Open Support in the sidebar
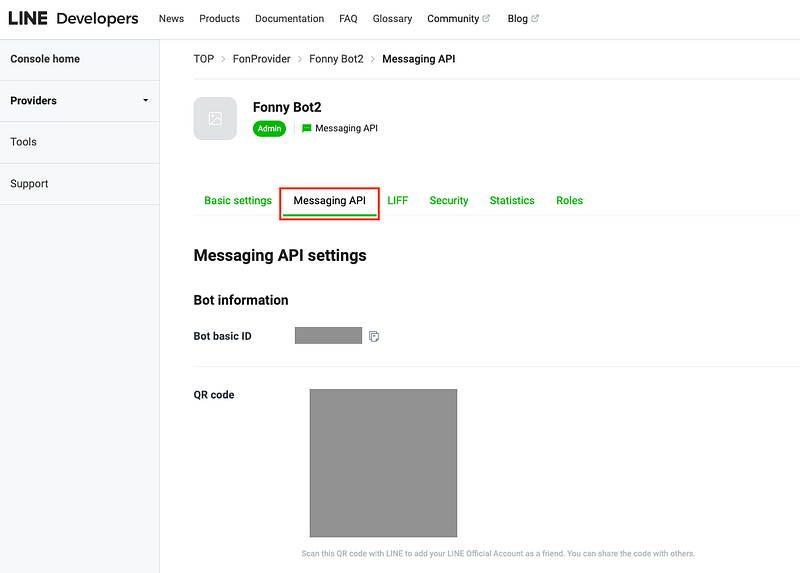 (29, 184)
